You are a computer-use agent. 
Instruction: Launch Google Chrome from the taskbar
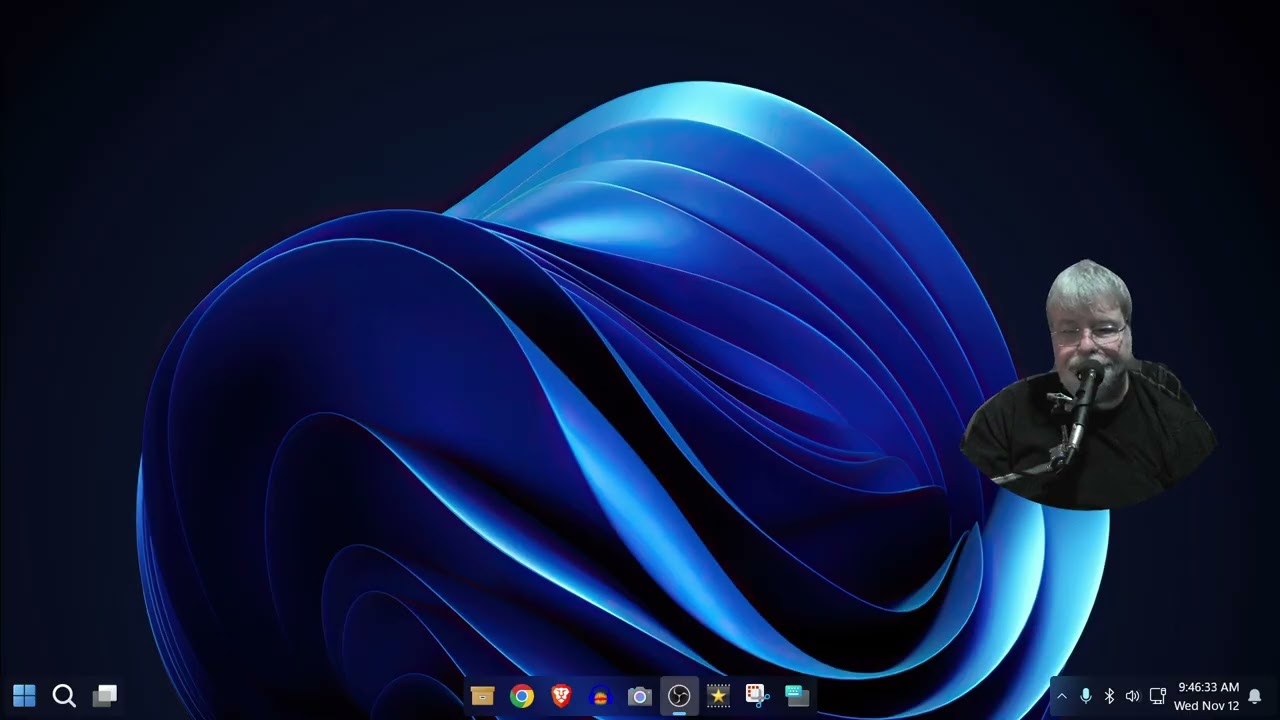pos(522,696)
